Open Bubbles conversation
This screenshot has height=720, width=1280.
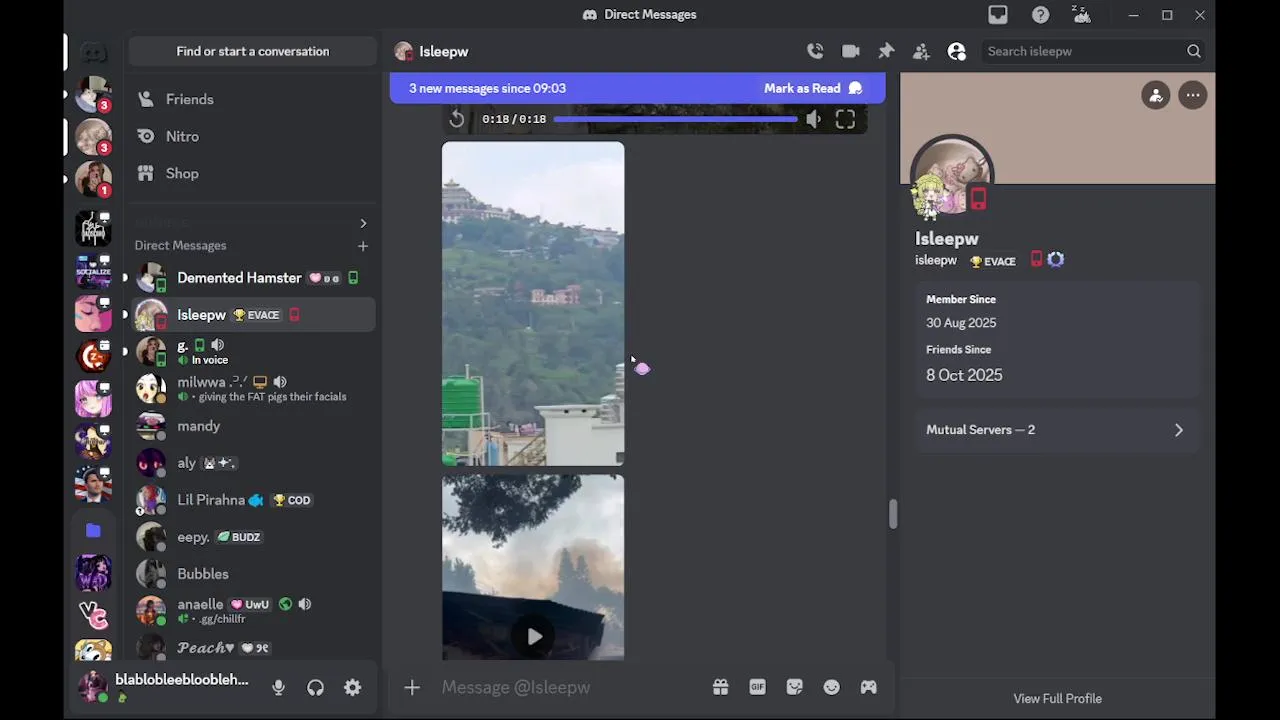click(252, 574)
